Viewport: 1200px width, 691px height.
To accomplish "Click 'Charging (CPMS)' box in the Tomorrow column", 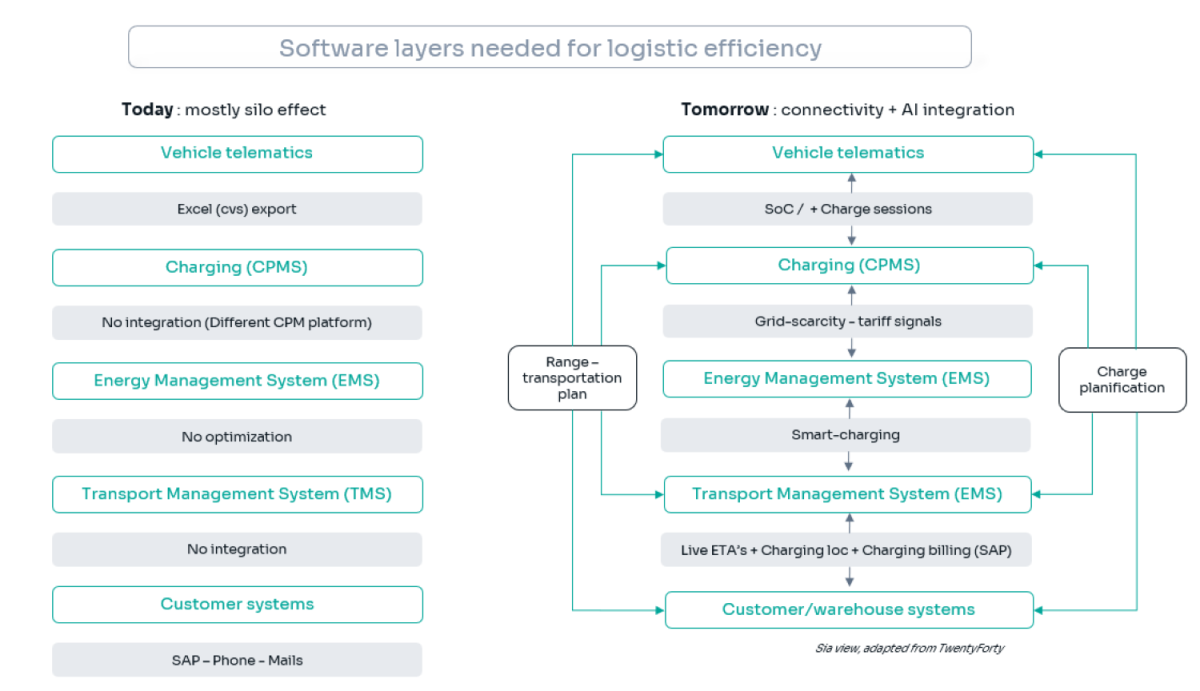I will (x=849, y=266).
